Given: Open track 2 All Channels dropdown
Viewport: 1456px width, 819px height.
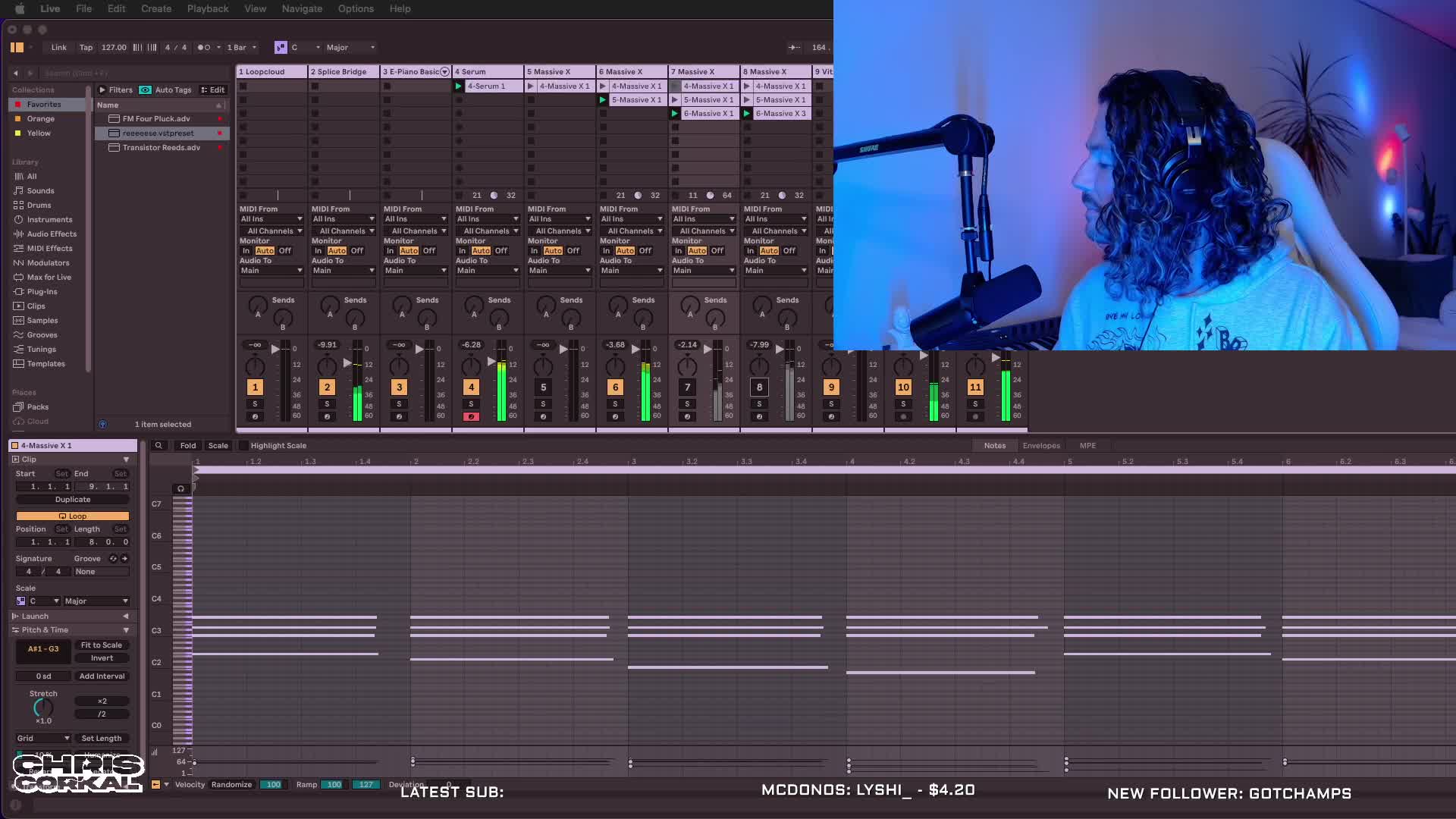Looking at the screenshot, I should [x=344, y=231].
